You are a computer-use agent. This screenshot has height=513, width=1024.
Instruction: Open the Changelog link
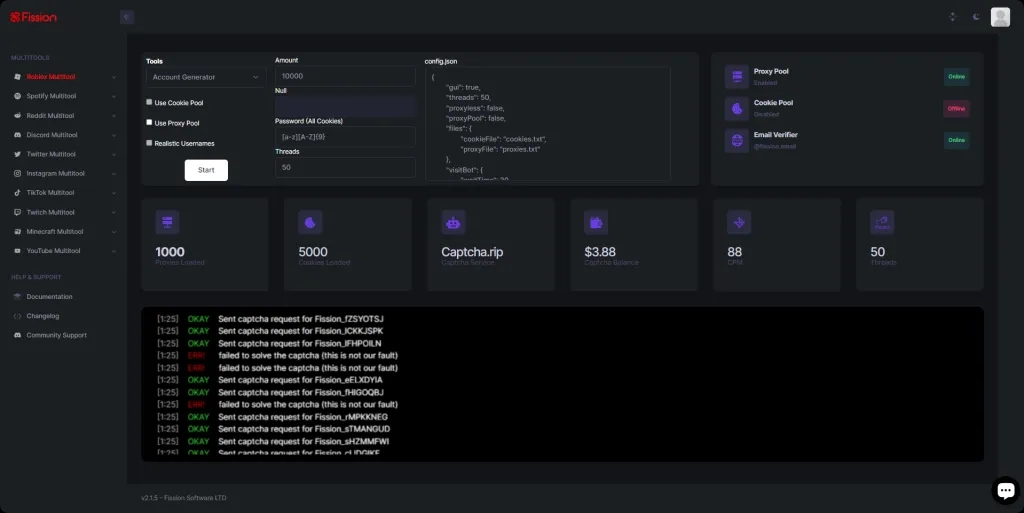click(x=43, y=316)
